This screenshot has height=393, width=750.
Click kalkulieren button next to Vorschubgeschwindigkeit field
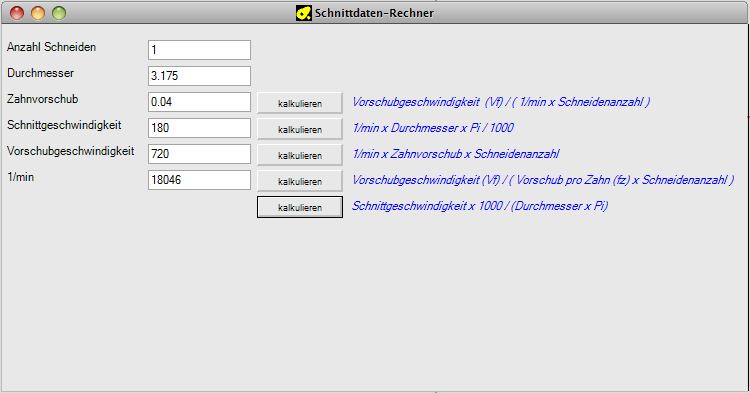(x=300, y=155)
